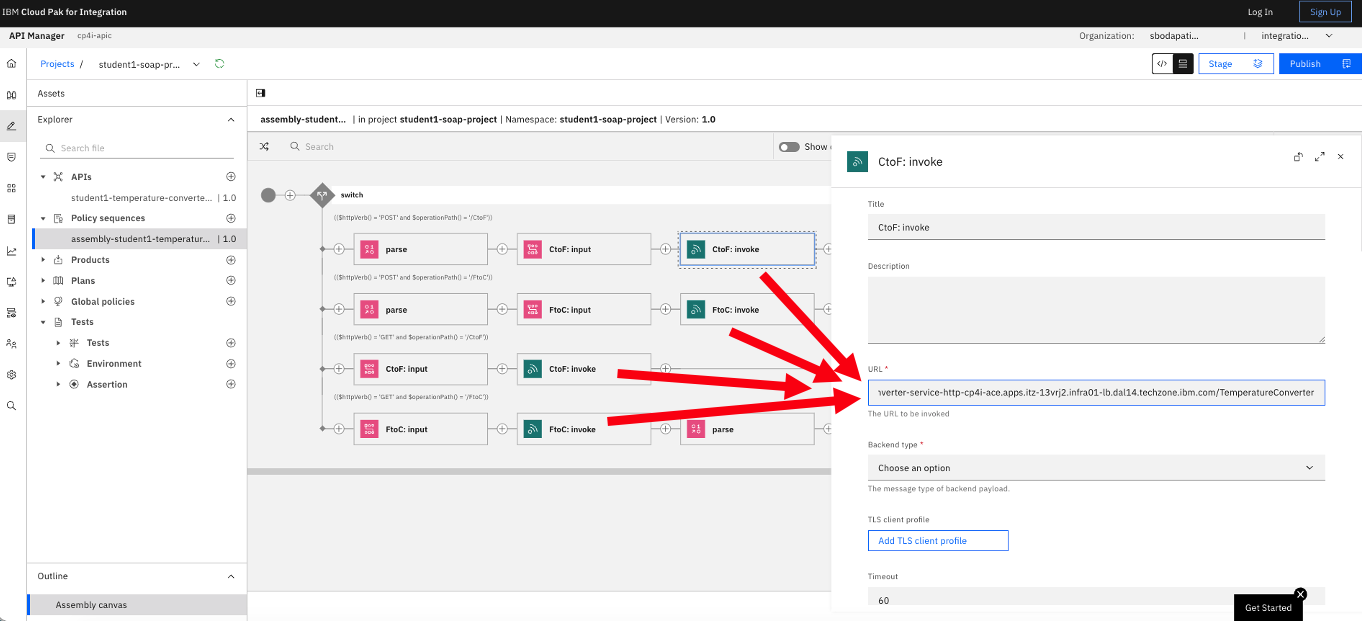1362x629 pixels.
Task: Open the settings gear icon in left sidebar
Action: [12, 374]
